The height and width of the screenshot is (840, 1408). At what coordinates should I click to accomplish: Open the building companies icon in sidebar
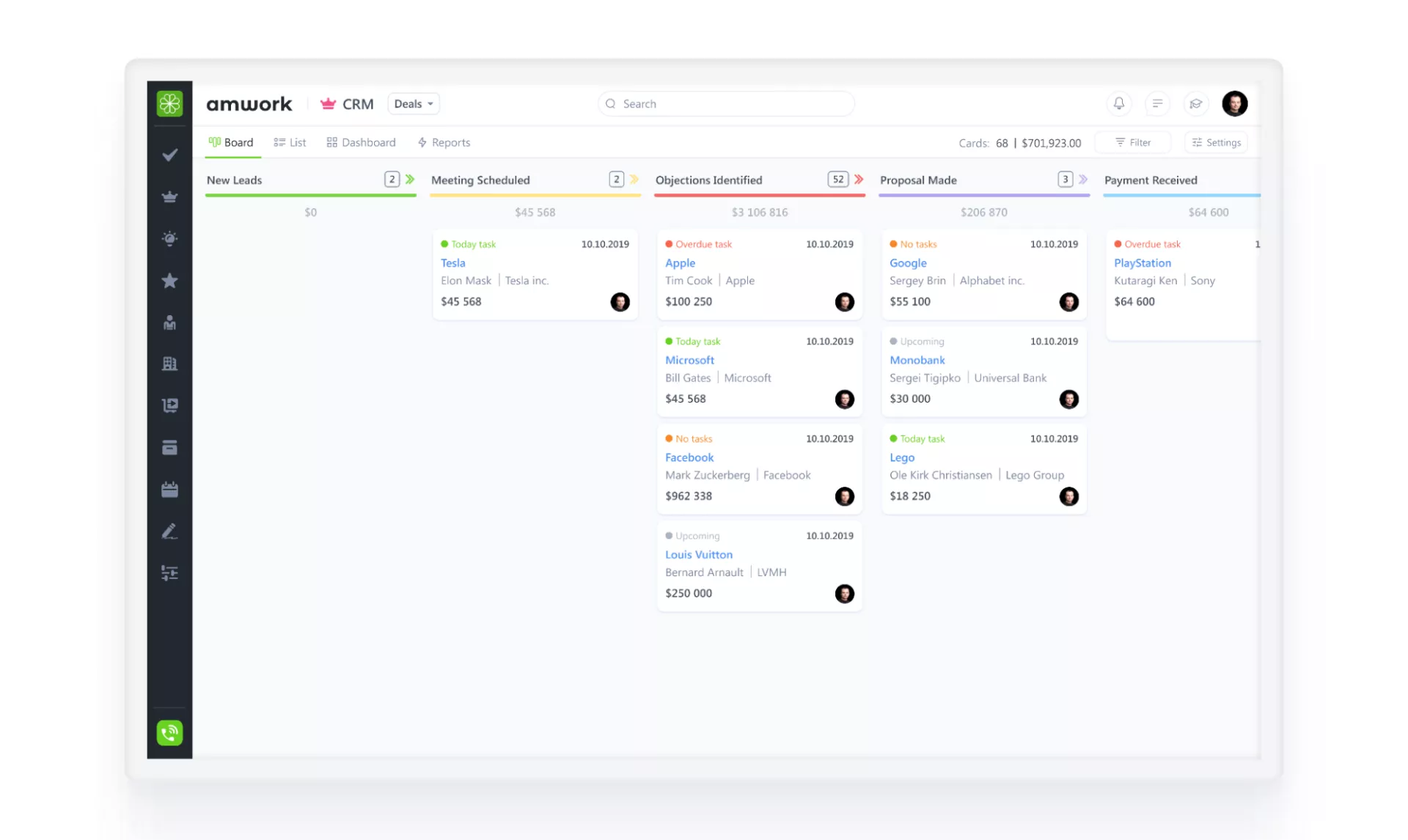pos(169,364)
